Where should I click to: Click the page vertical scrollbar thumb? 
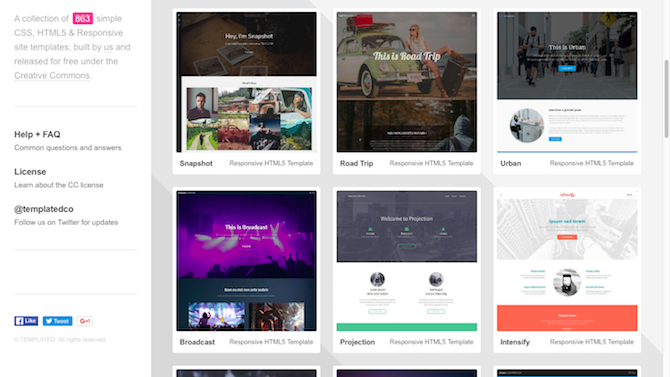point(667,99)
